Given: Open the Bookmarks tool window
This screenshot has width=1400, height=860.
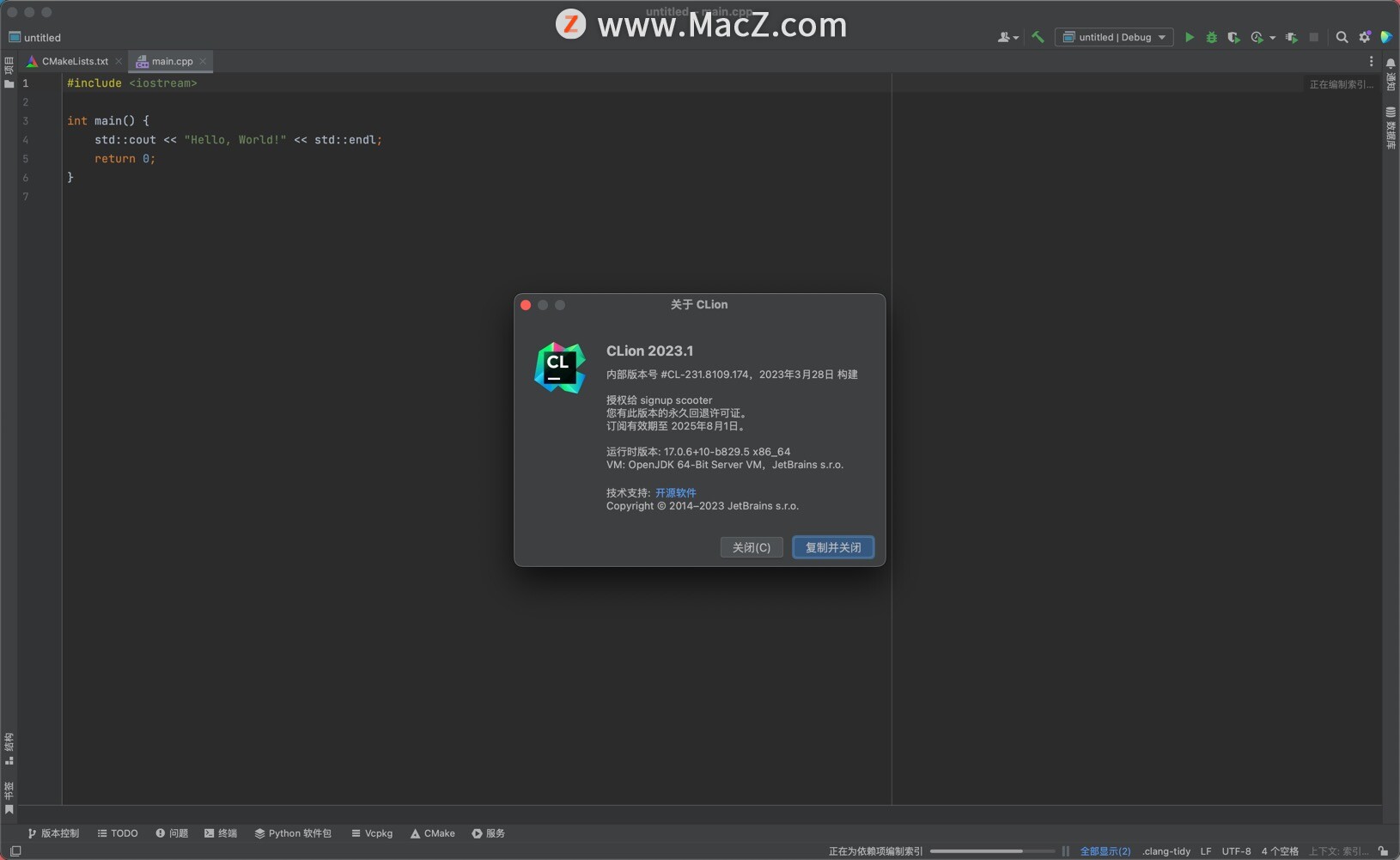Looking at the screenshot, I should (x=9, y=798).
